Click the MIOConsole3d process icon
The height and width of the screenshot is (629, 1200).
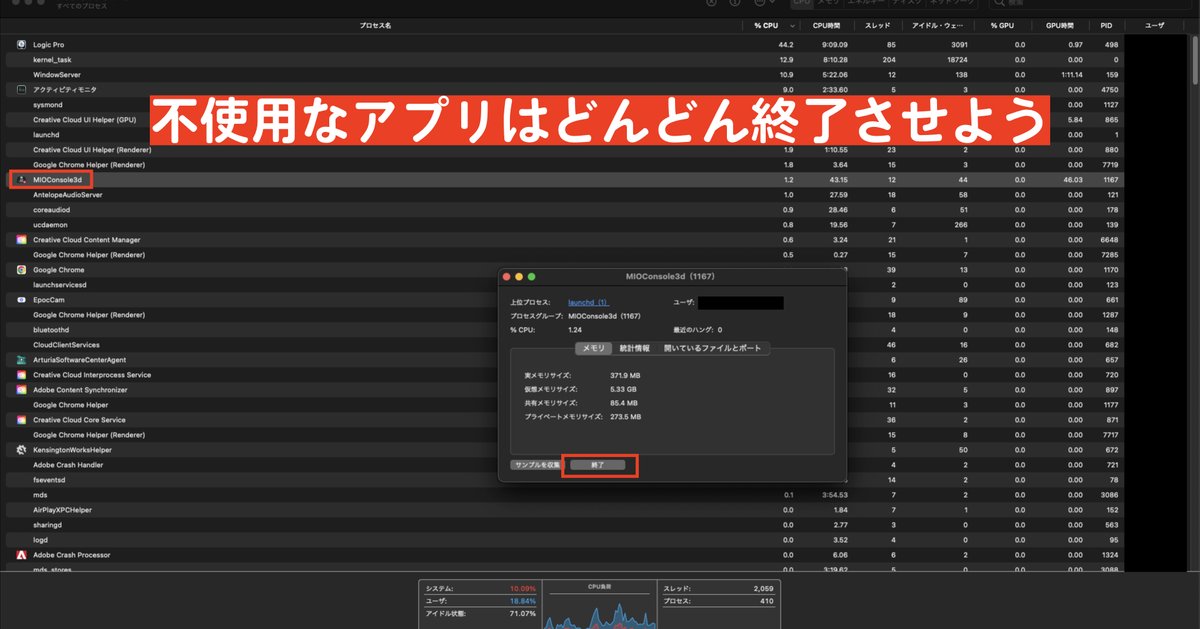click(21, 180)
